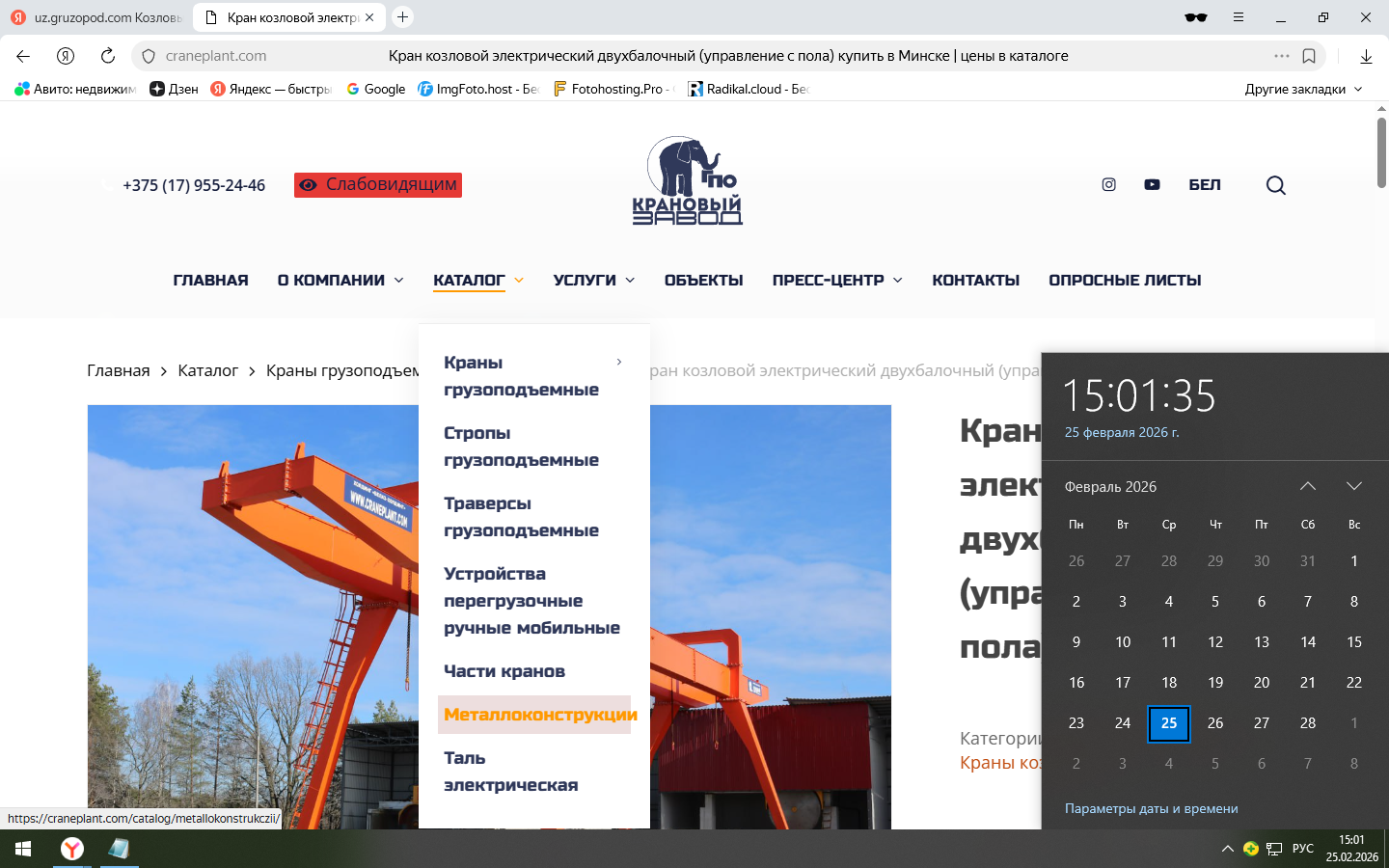1389x868 pixels.
Task: Open the ImgFoto.host bookmark
Action: tap(477, 89)
